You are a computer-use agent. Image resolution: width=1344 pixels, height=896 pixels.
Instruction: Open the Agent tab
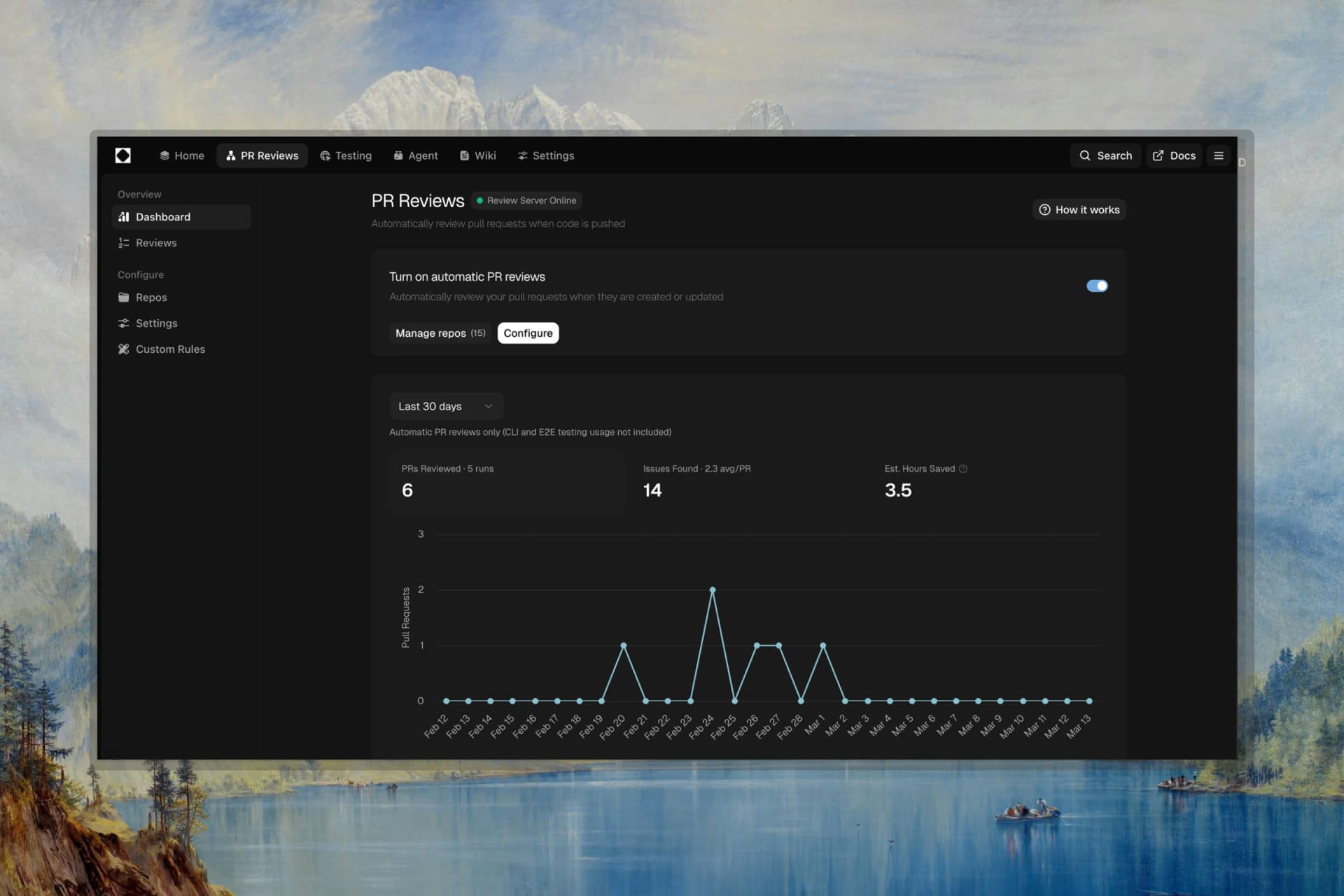click(416, 155)
